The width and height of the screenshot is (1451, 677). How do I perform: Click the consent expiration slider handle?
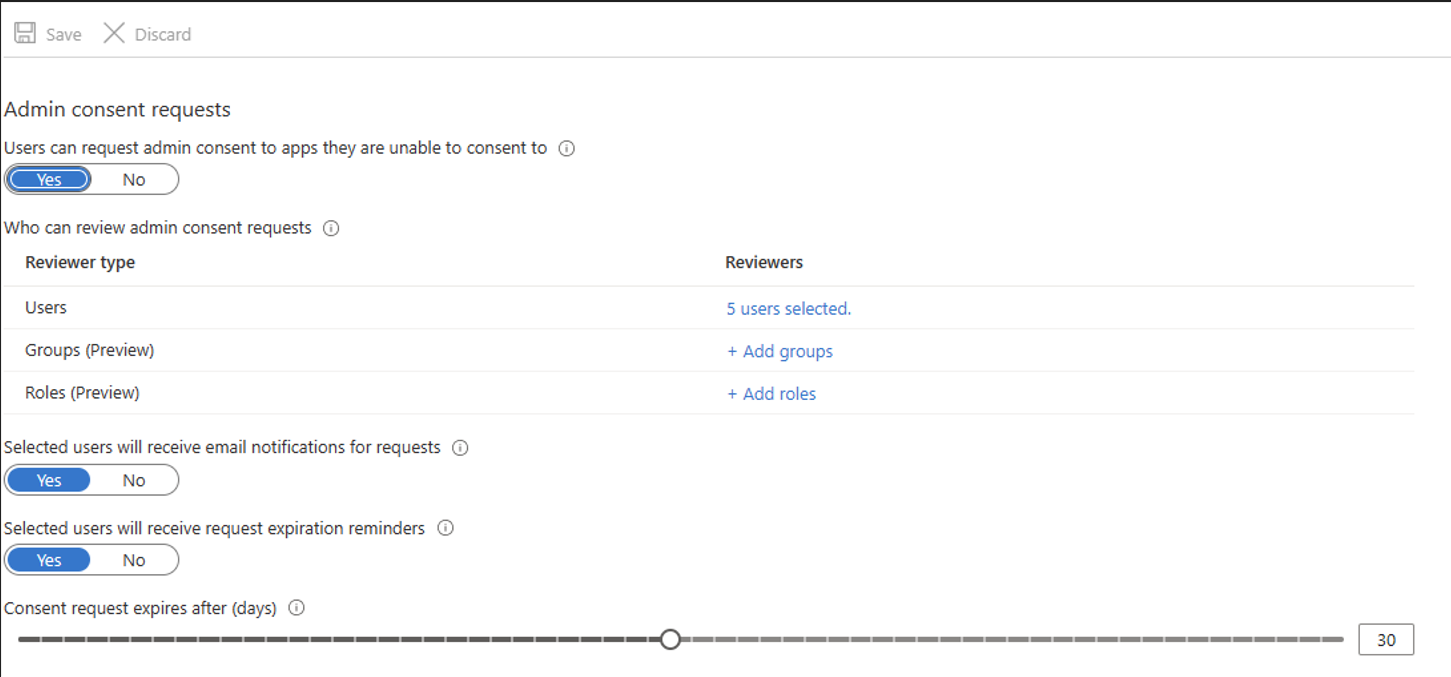click(670, 639)
